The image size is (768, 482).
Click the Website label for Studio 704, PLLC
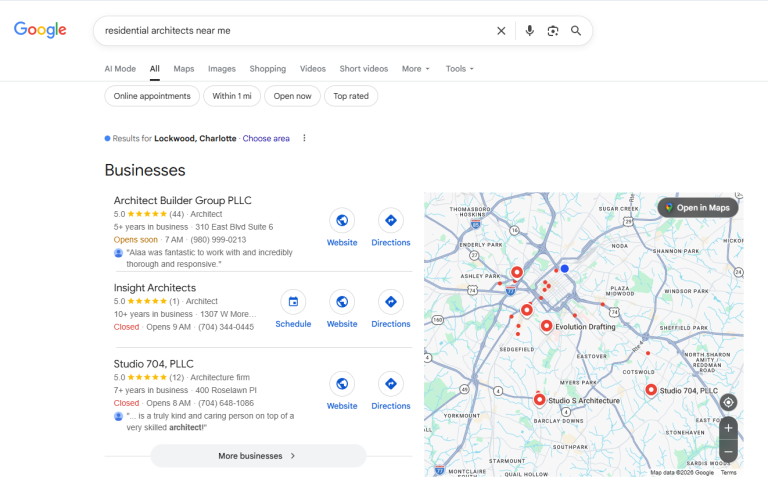point(342,406)
